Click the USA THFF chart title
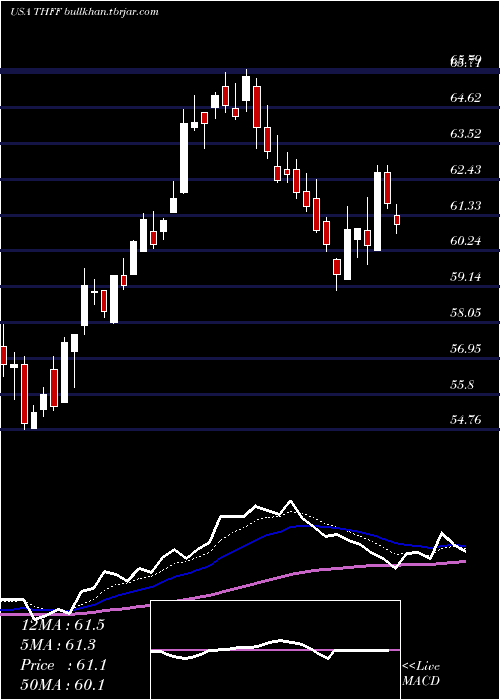This screenshot has height=700, width=500. 85,11
